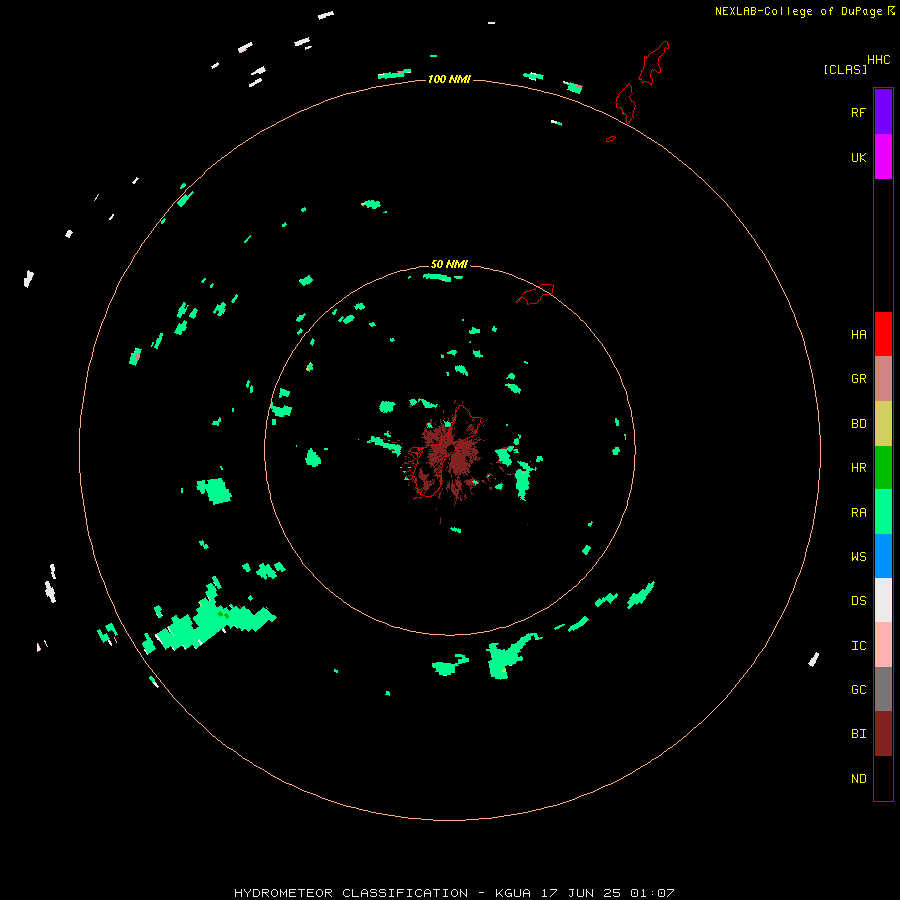Pick the RA bright green legend swatch
This screenshot has height=900, width=900.
pyautogui.click(x=883, y=512)
